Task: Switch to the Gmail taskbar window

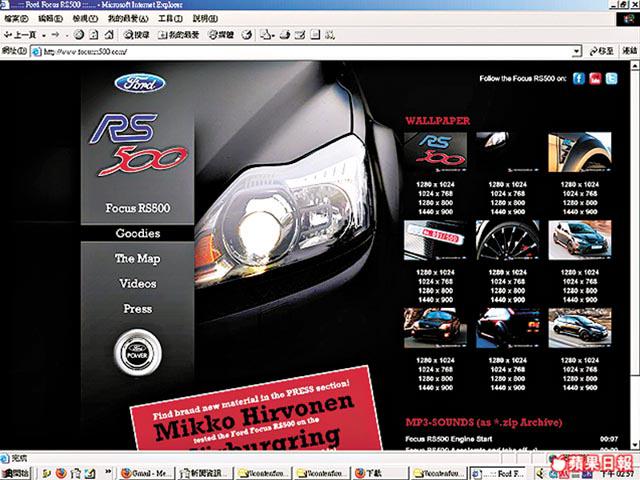Action: tap(146, 473)
